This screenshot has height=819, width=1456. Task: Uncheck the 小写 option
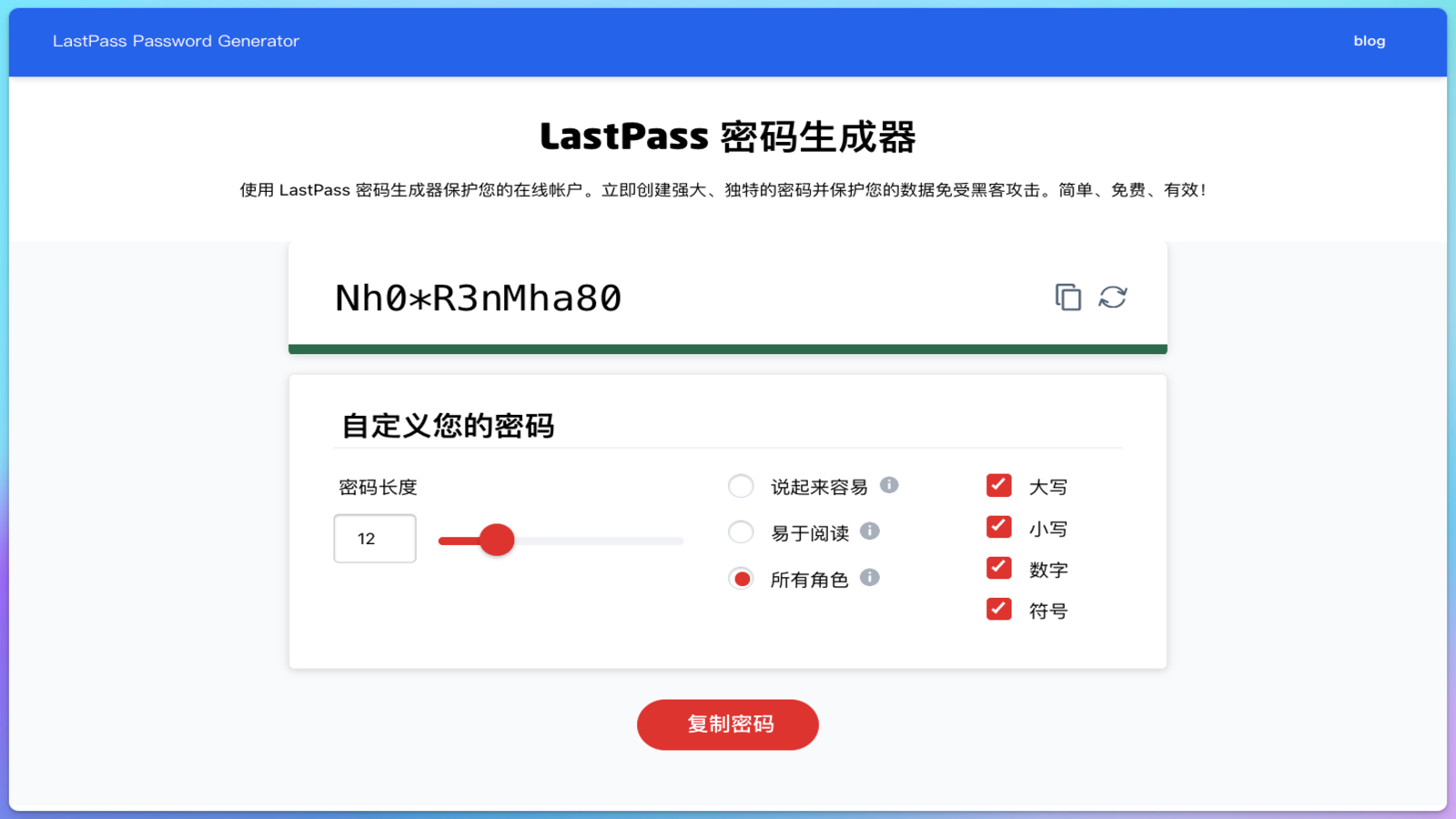point(998,526)
